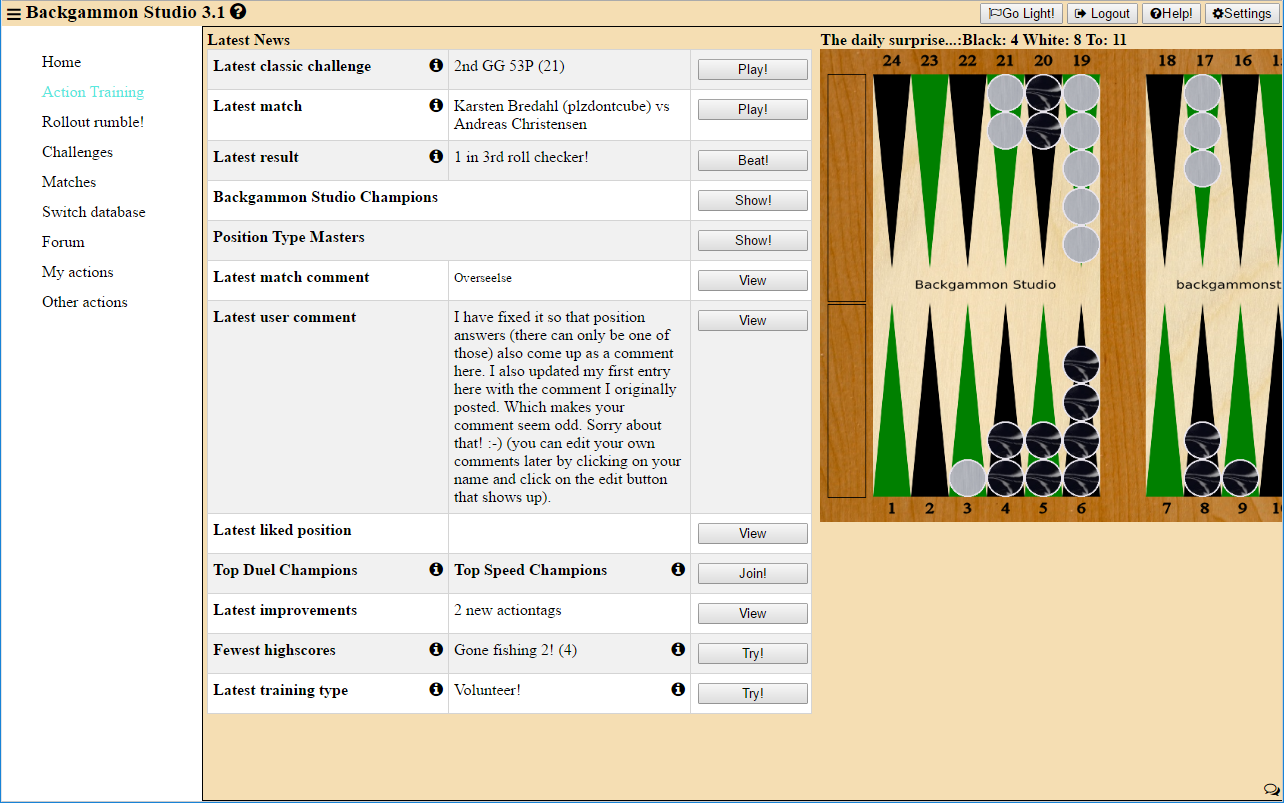Open the chat bubbles icon at bottom right
This screenshot has height=803, width=1284.
[1271, 790]
